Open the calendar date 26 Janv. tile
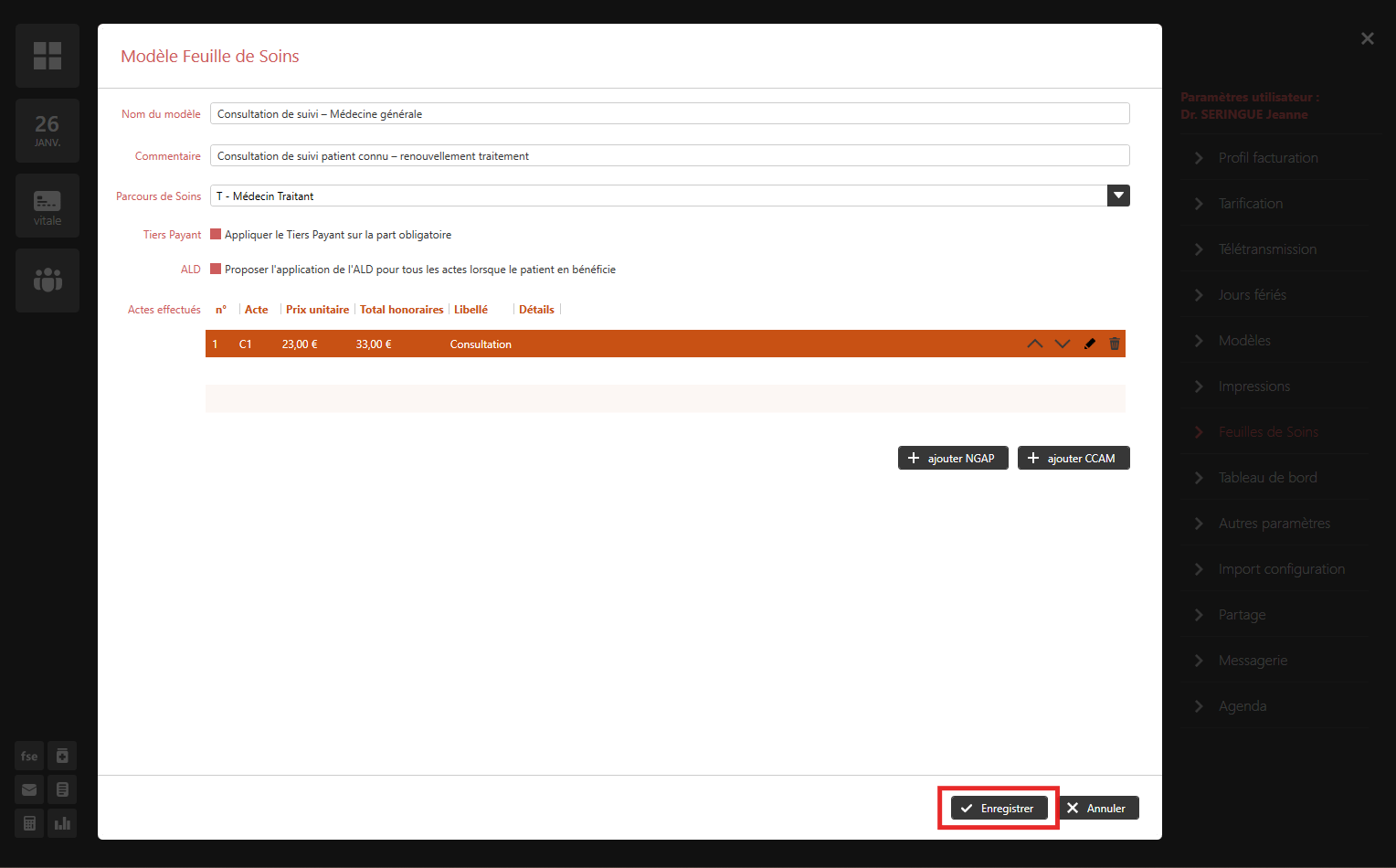Image resolution: width=1396 pixels, height=868 pixels. (x=48, y=131)
